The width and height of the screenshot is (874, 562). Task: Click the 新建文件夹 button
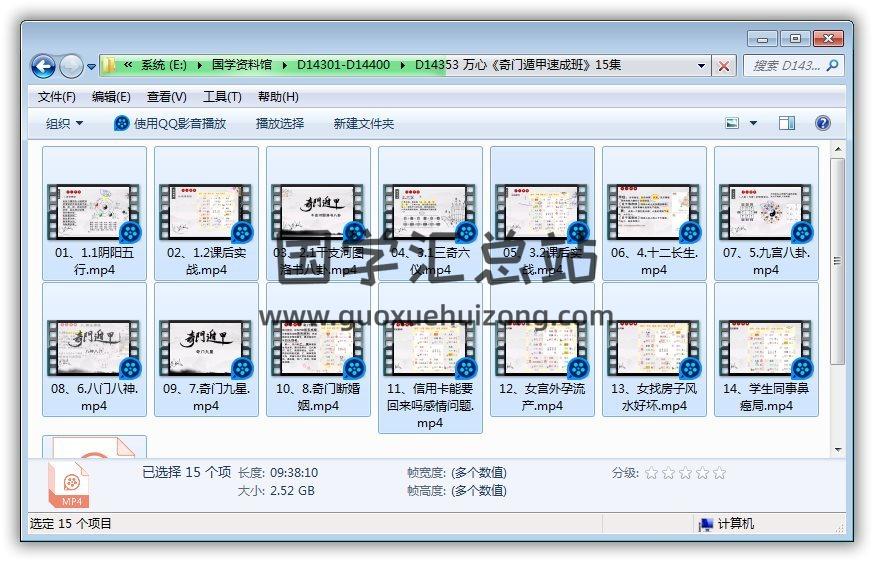364,123
